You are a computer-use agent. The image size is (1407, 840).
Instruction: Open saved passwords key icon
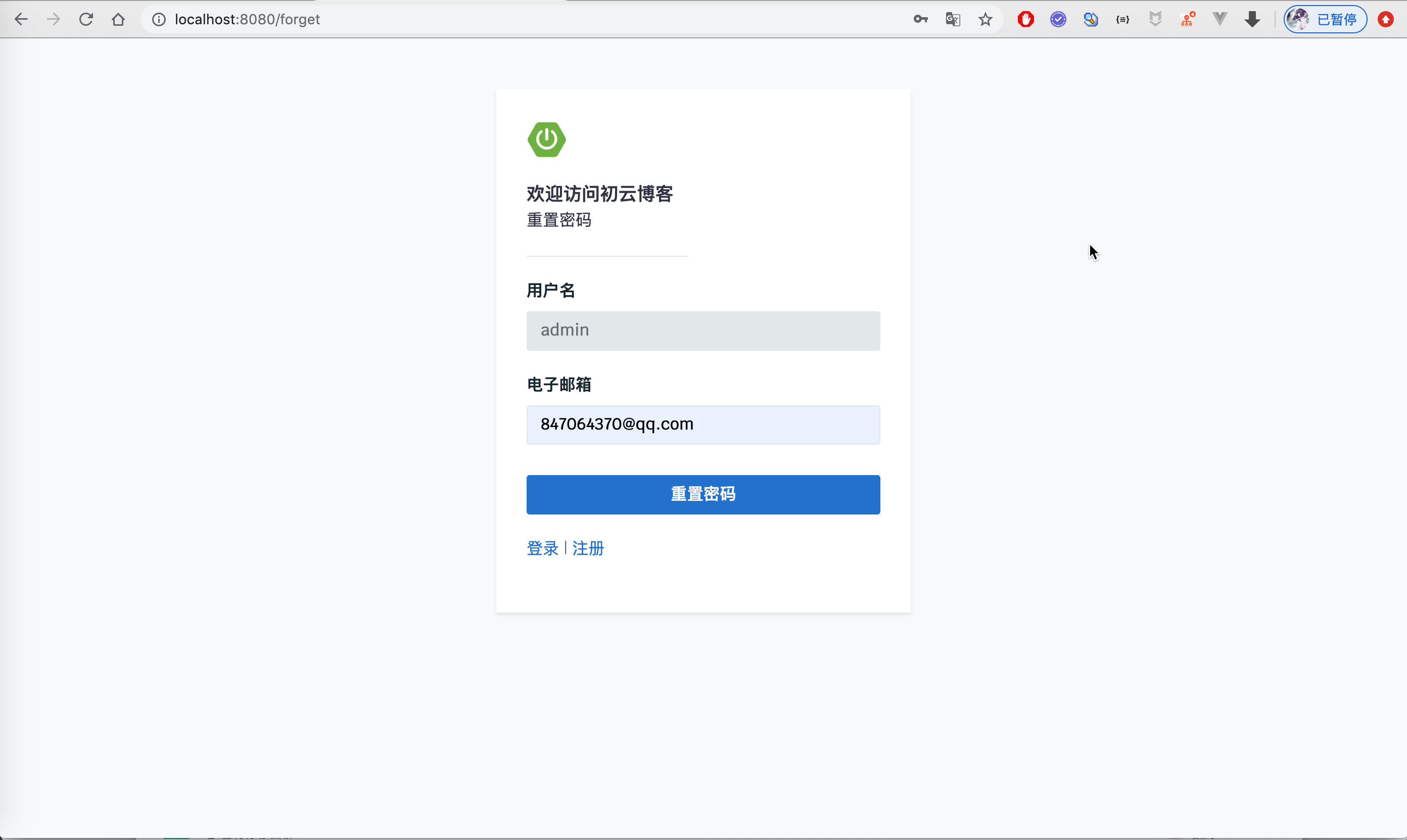tap(920, 19)
